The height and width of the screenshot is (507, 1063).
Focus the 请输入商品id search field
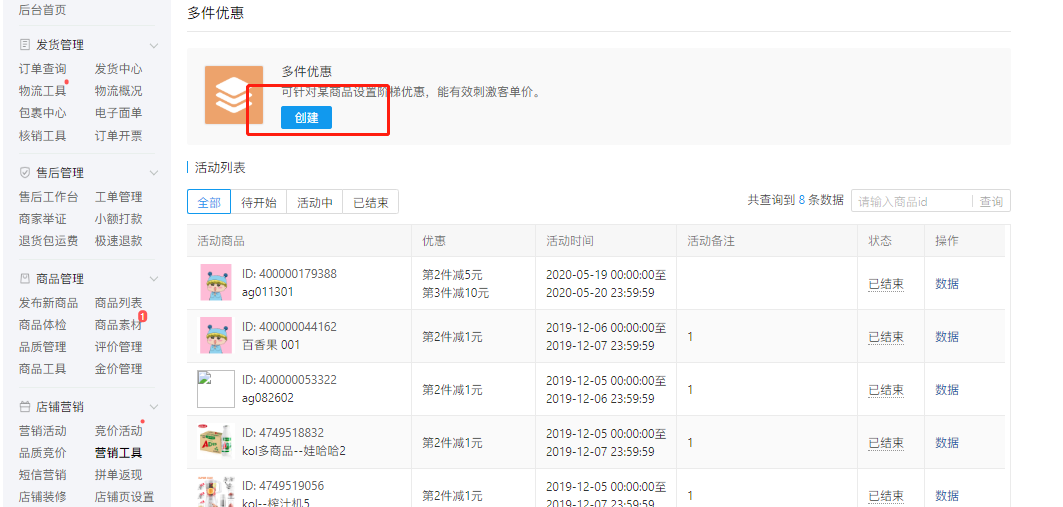[911, 201]
